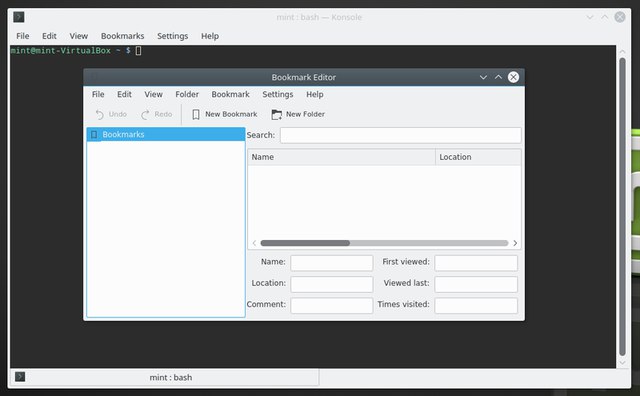Click horizontal scrollbar thumb in bookmark list
This screenshot has height=396, width=640.
pos(305,243)
